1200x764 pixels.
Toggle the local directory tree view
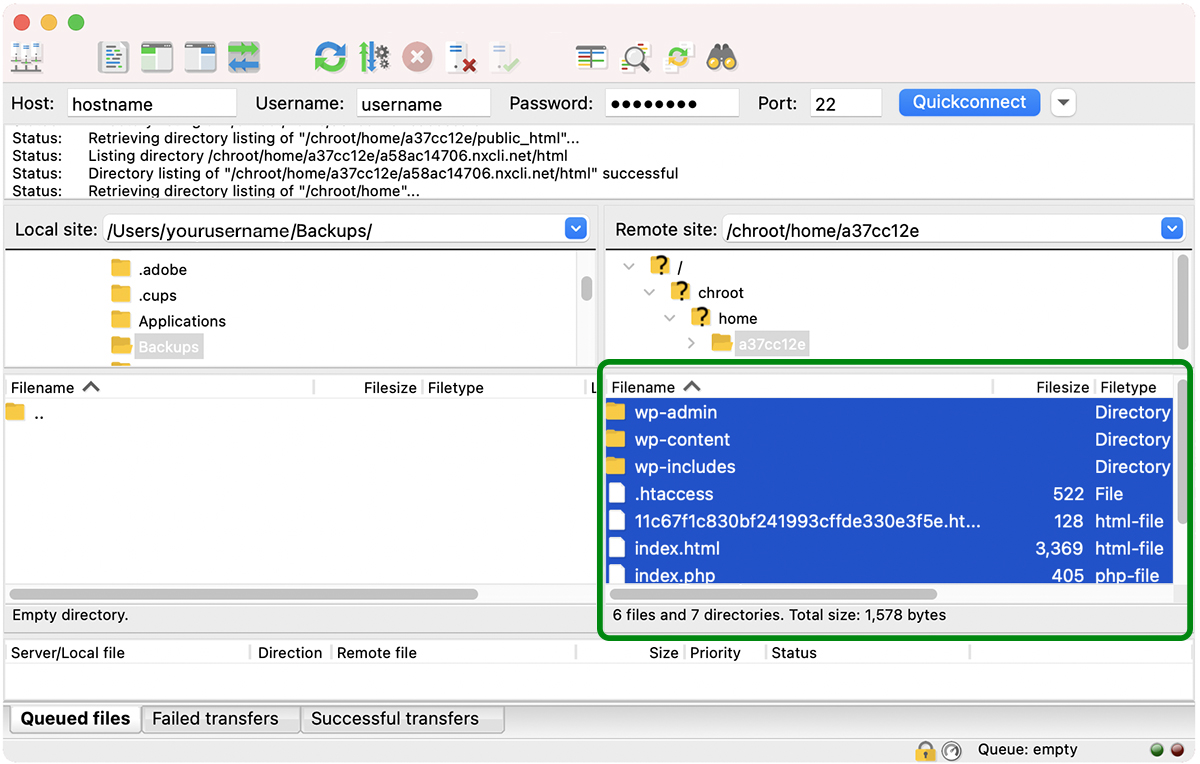tap(157, 58)
